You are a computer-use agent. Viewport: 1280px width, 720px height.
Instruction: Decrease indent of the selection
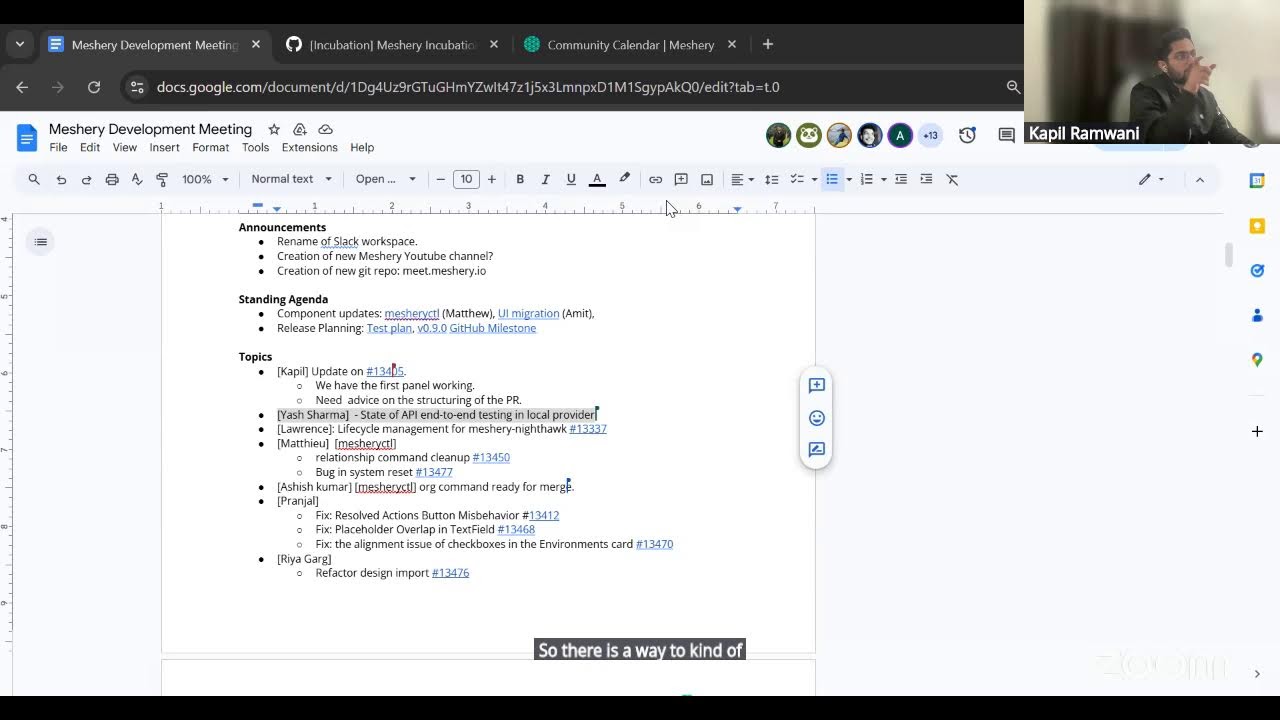(x=901, y=179)
